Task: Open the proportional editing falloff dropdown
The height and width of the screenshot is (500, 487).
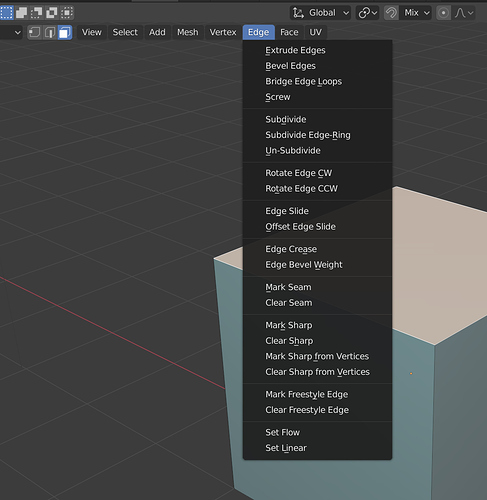Action: point(464,13)
